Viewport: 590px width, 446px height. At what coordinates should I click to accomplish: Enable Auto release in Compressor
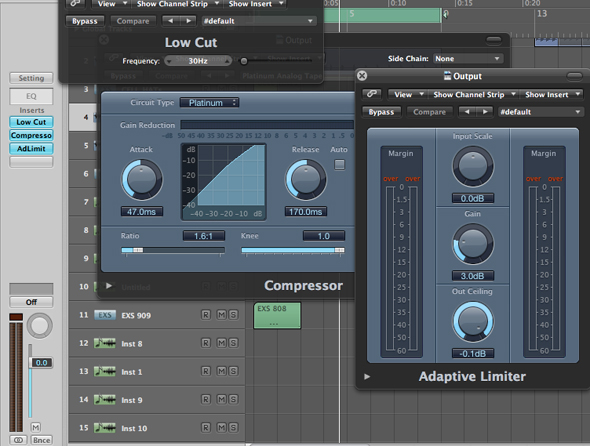click(x=339, y=164)
